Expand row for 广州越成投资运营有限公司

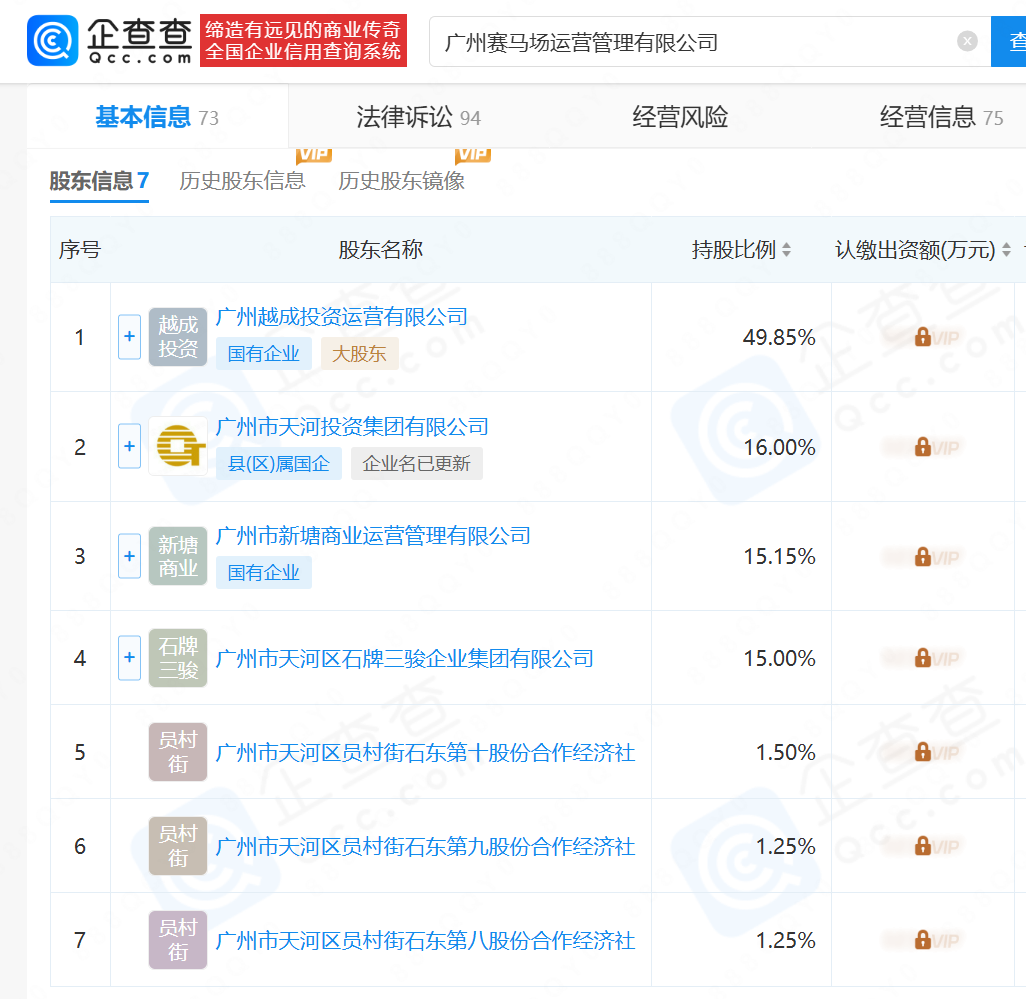[129, 337]
